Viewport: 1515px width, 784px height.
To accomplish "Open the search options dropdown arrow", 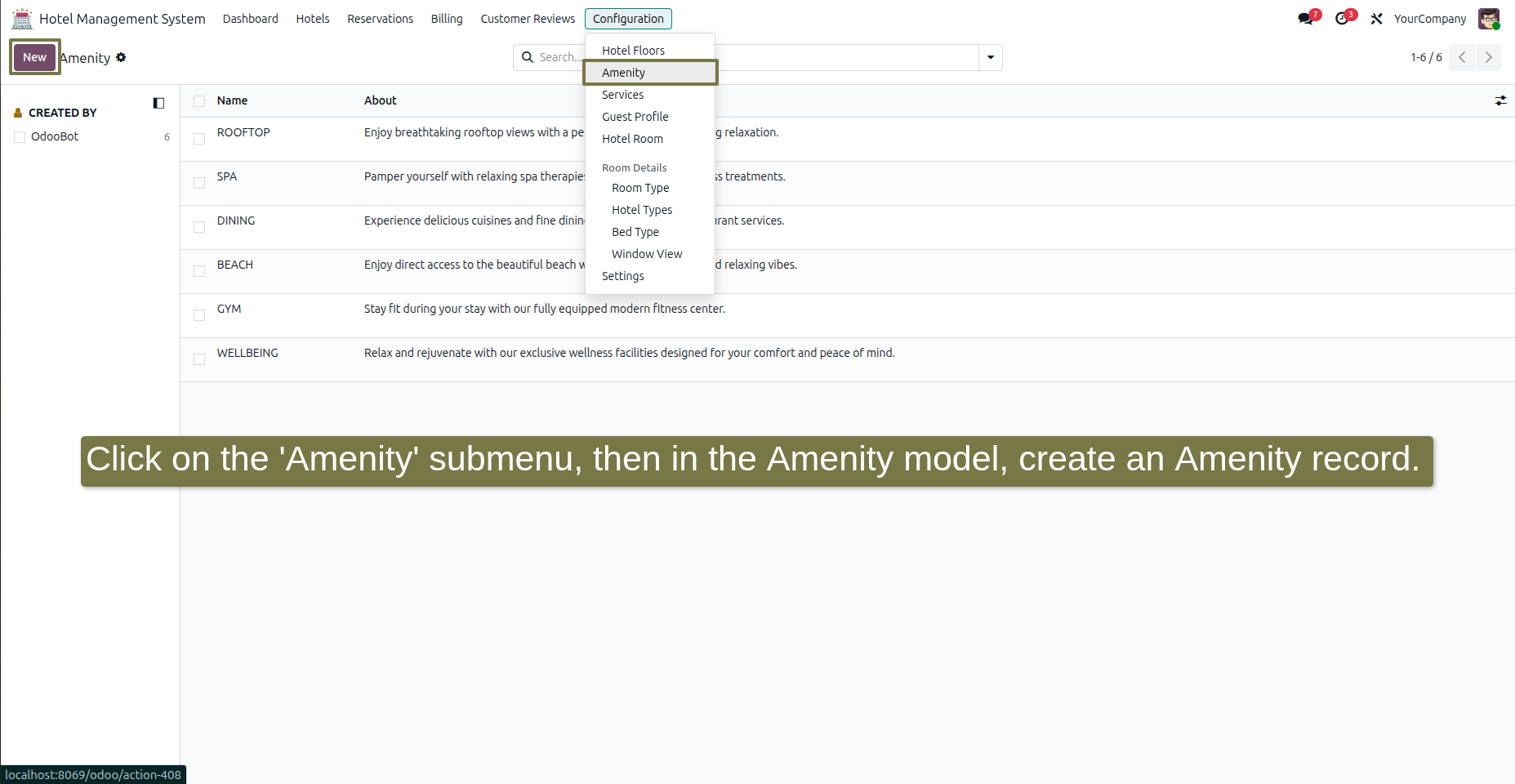I will click(x=991, y=57).
